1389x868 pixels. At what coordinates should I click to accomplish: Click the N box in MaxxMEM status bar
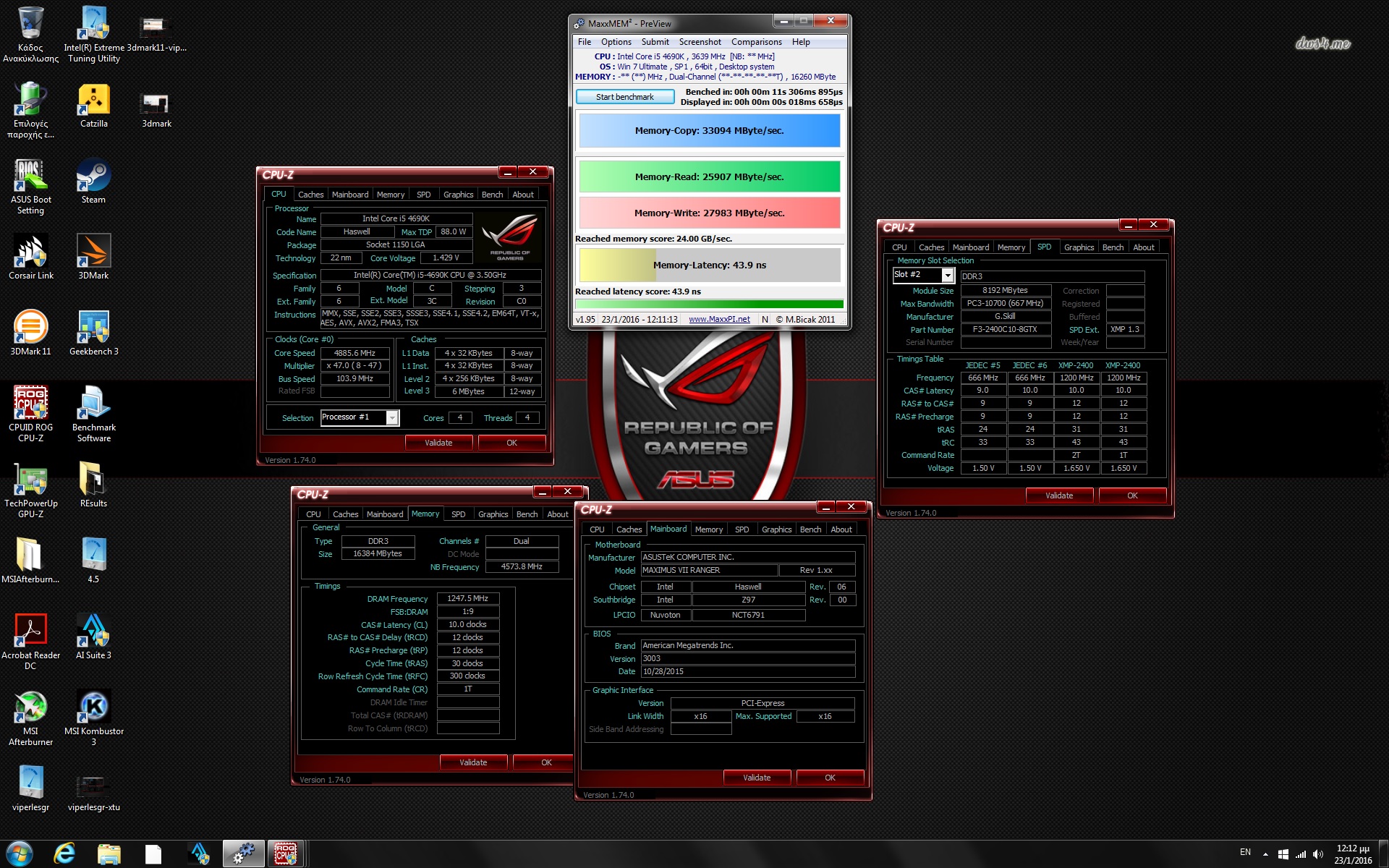[765, 320]
